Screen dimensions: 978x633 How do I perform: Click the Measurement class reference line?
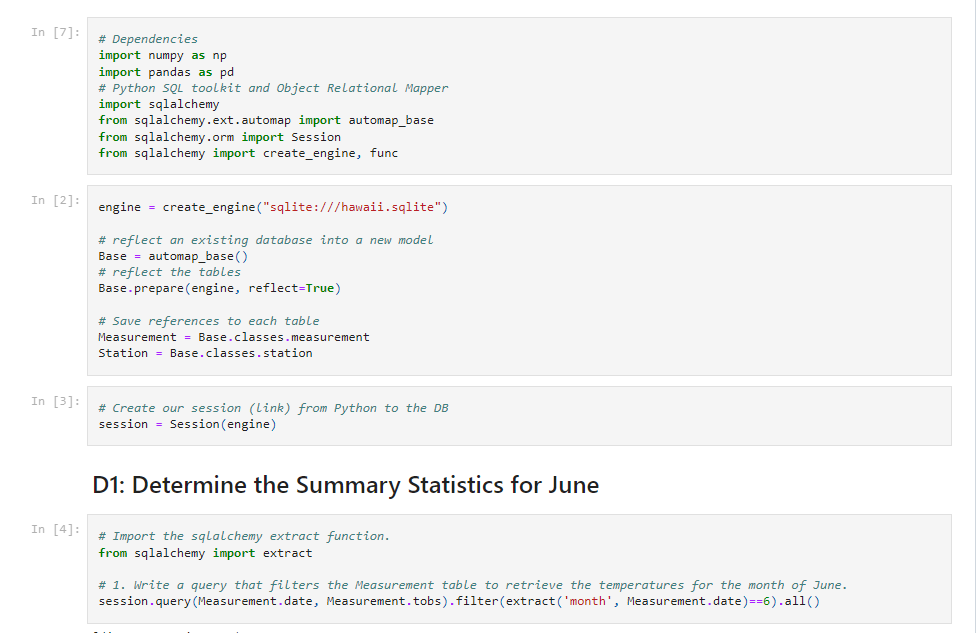pos(234,337)
